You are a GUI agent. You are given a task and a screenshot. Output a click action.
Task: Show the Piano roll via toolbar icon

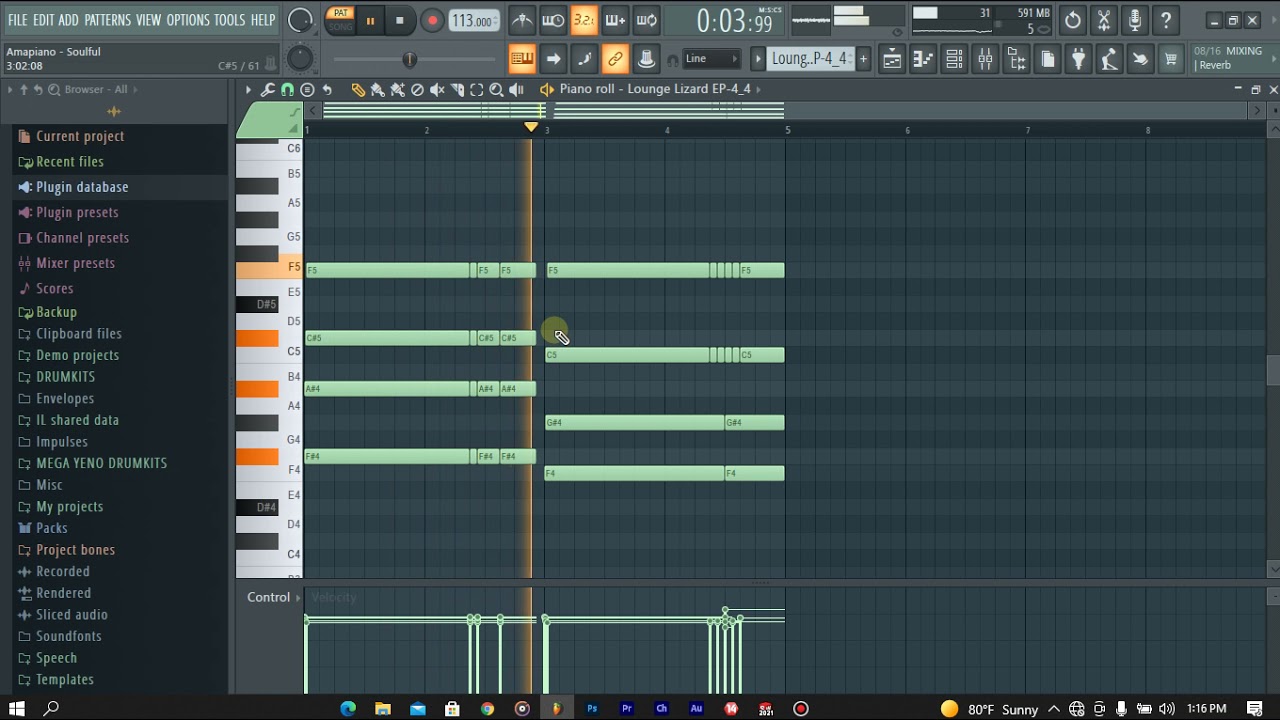[x=923, y=60]
